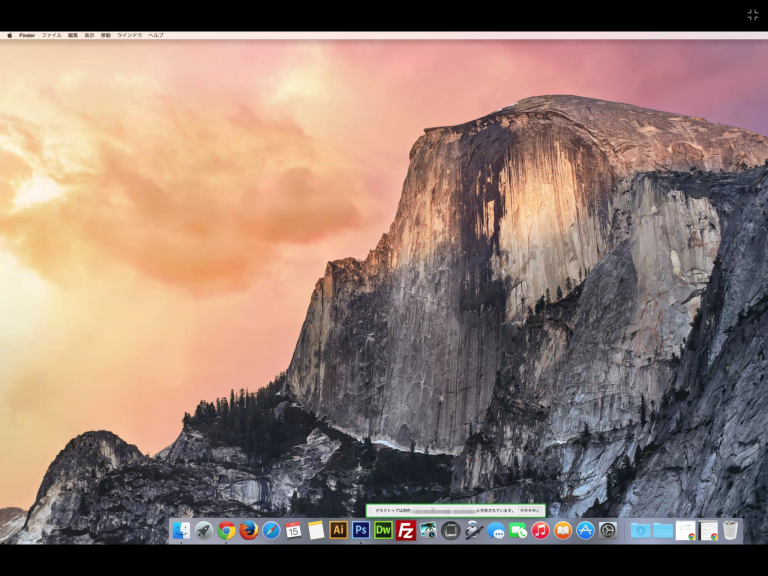
Task: Launch Automator robot icon in Dock
Action: pos(473,530)
